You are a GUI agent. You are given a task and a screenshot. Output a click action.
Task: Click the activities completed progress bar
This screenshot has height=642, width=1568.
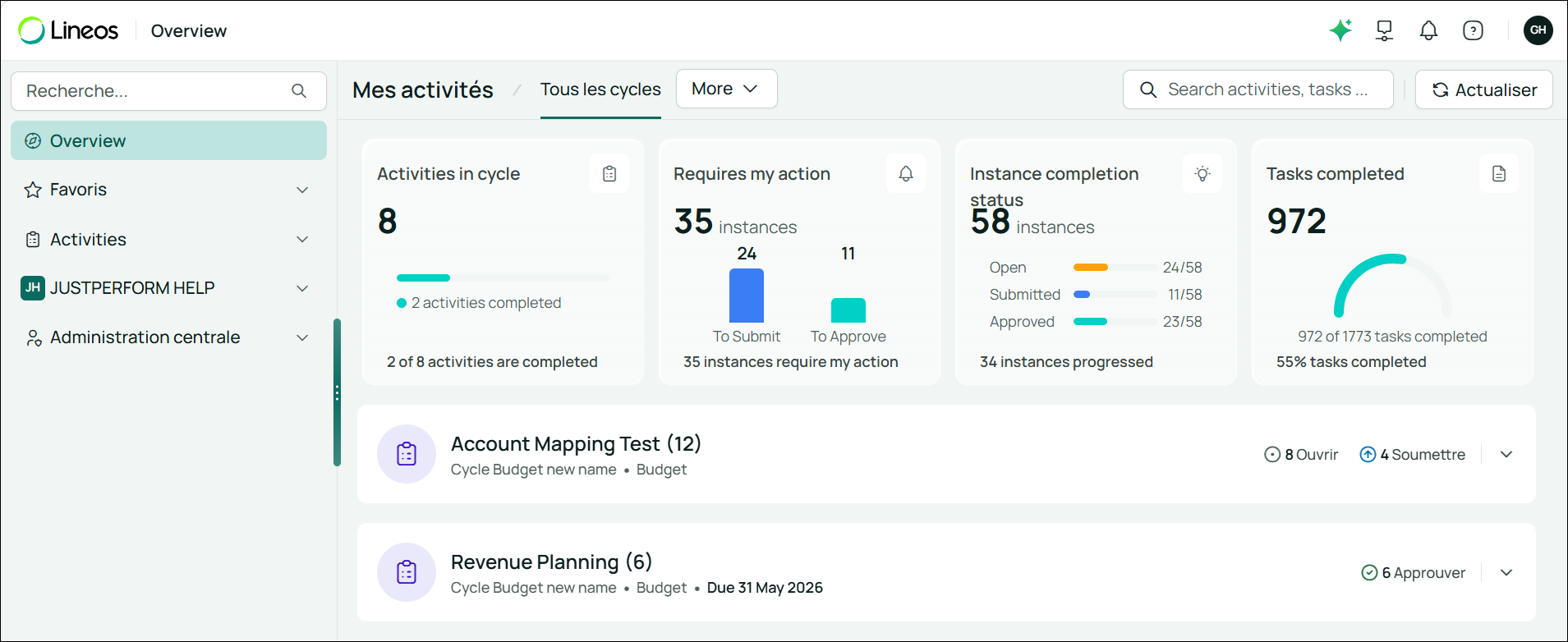coord(503,277)
